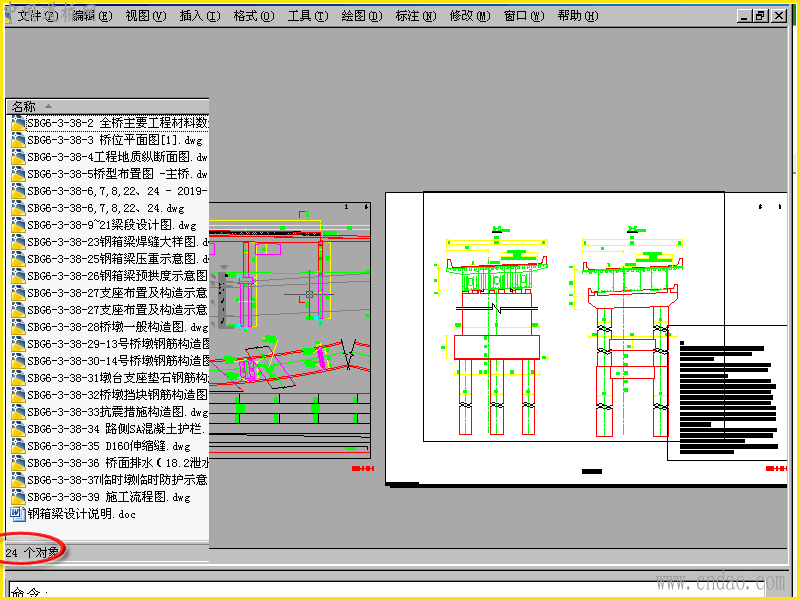Select file name SBG6-3-38-2 全桥主要工程材料数
Image resolution: width=800 pixels, height=600 pixels.
pos(118,123)
